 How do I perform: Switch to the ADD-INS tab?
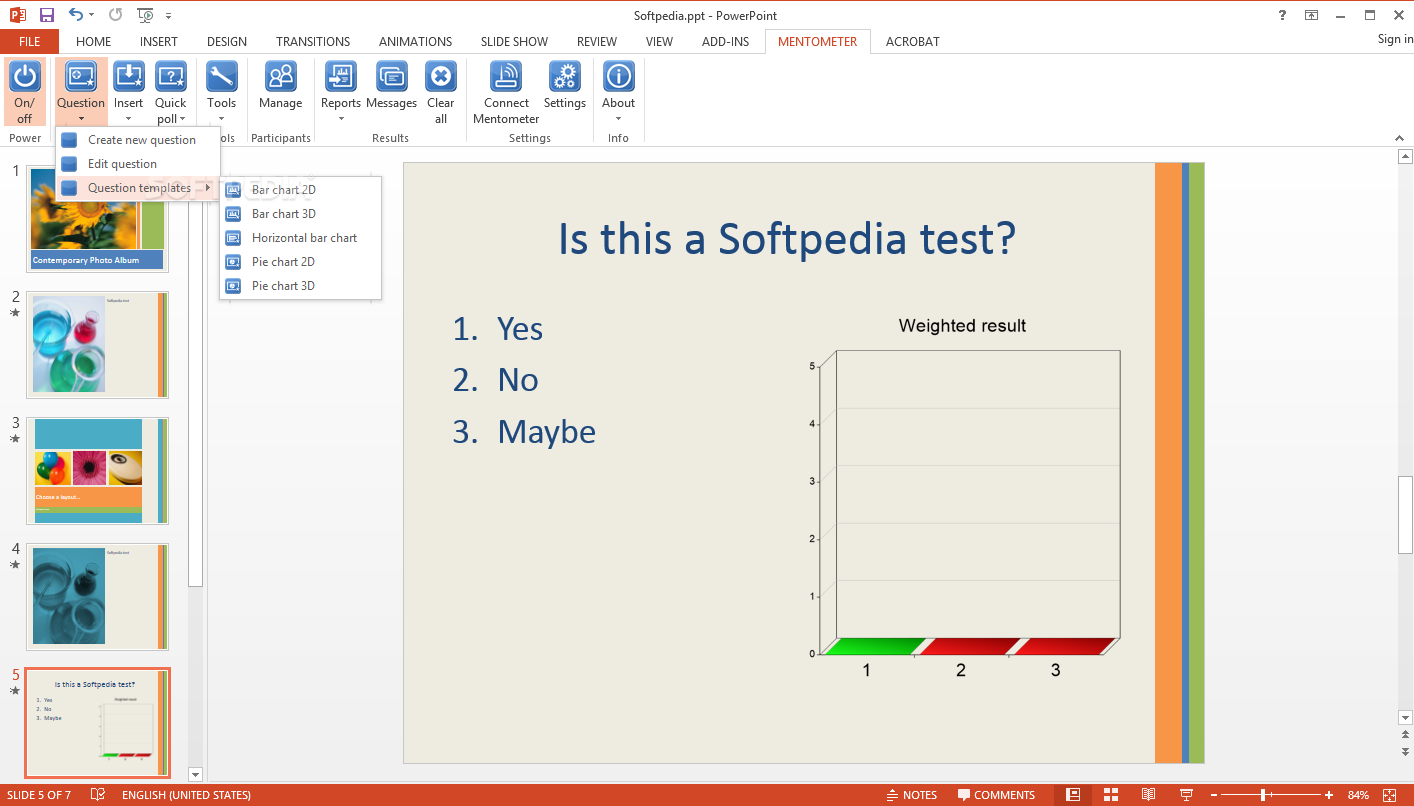[725, 42]
